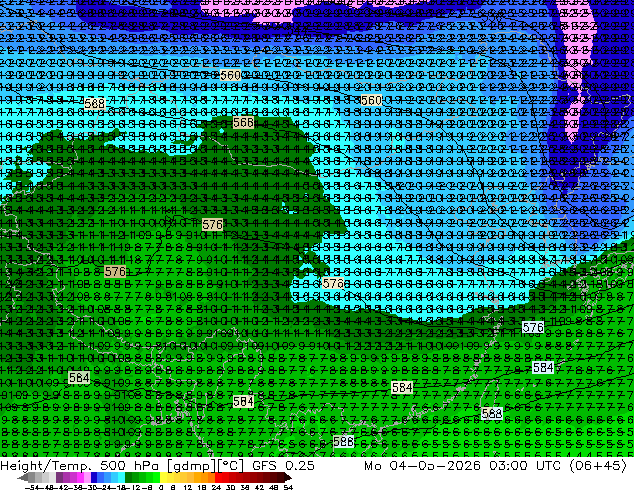Pick the darkest green legend swatch
634x490 pixels.
[x=129, y=477]
